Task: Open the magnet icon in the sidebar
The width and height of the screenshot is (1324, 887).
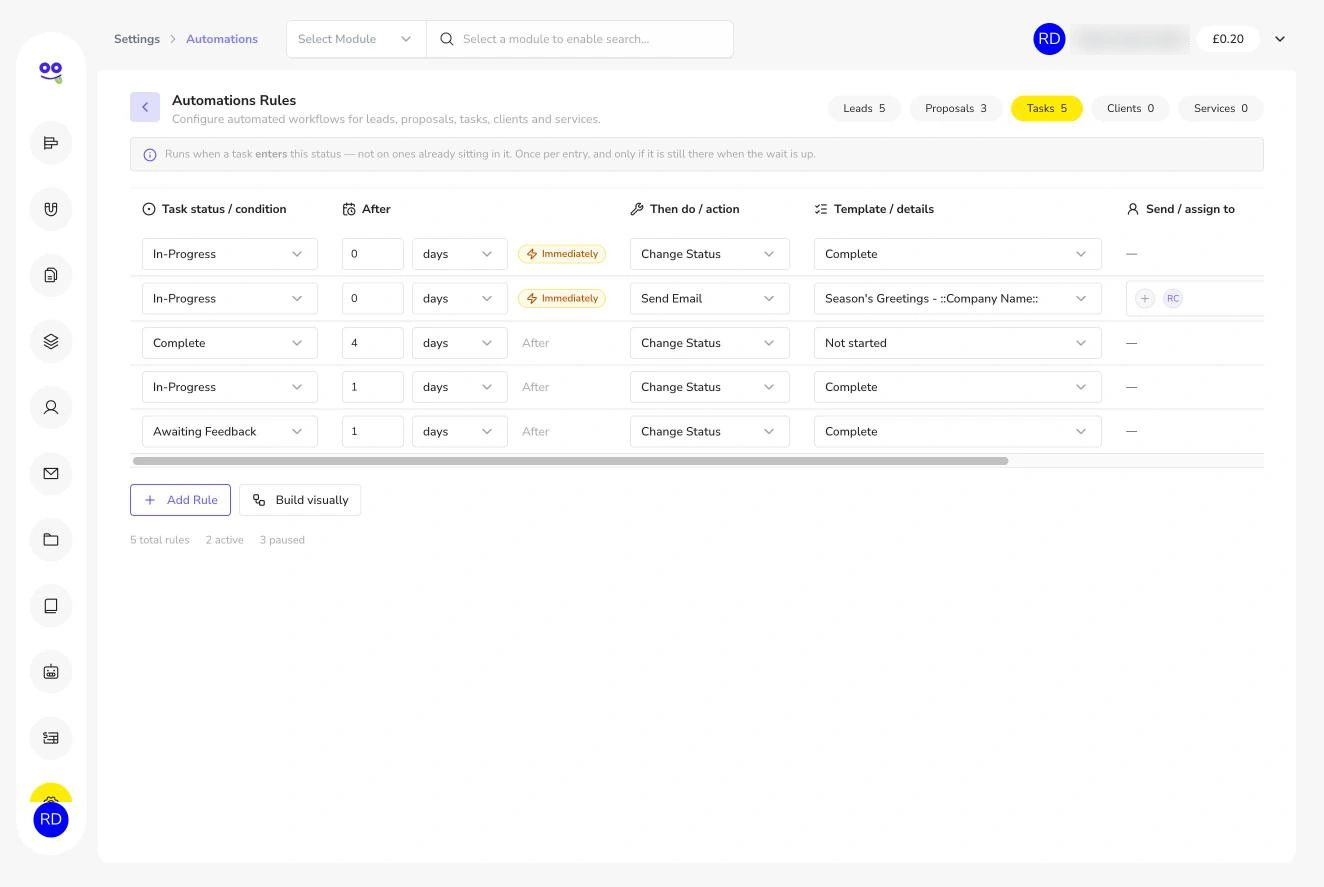Action: [51, 209]
